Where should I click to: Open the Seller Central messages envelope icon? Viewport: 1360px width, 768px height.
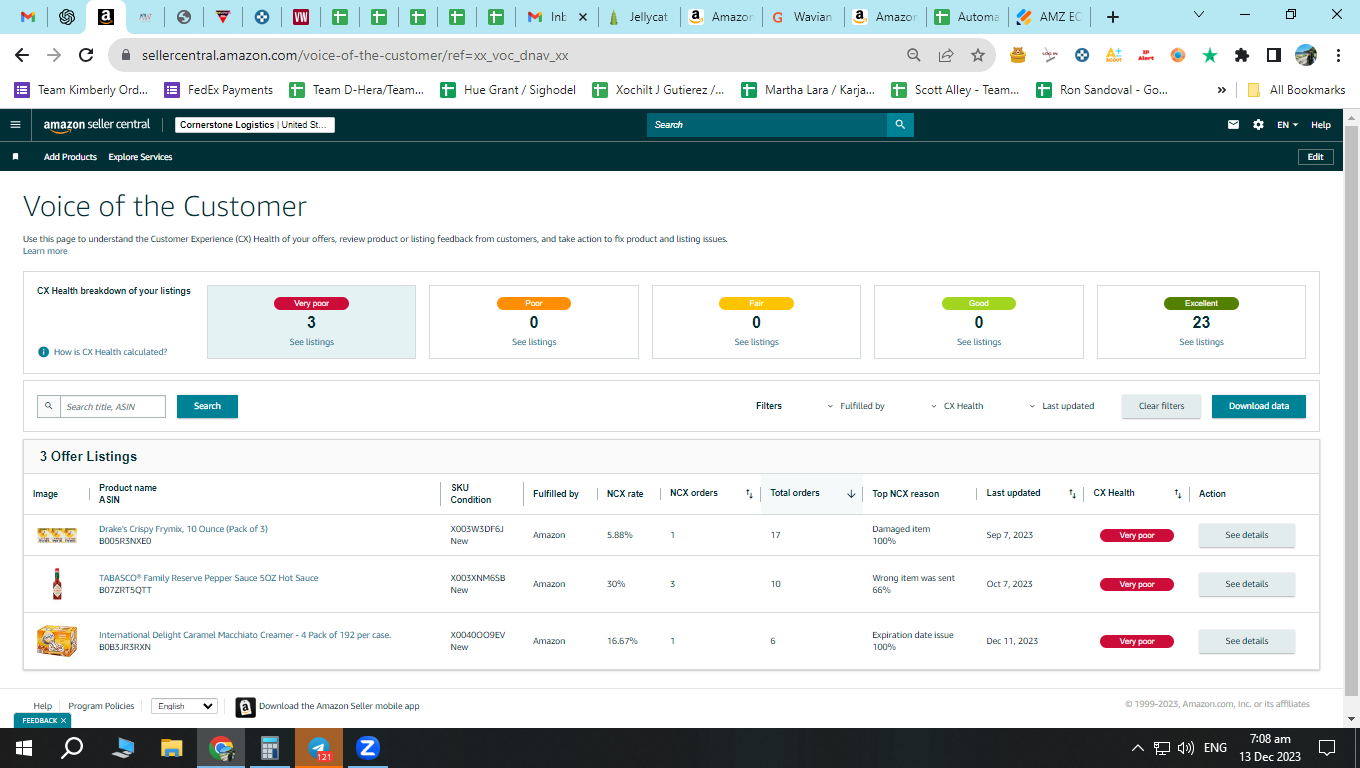pyautogui.click(x=1234, y=125)
